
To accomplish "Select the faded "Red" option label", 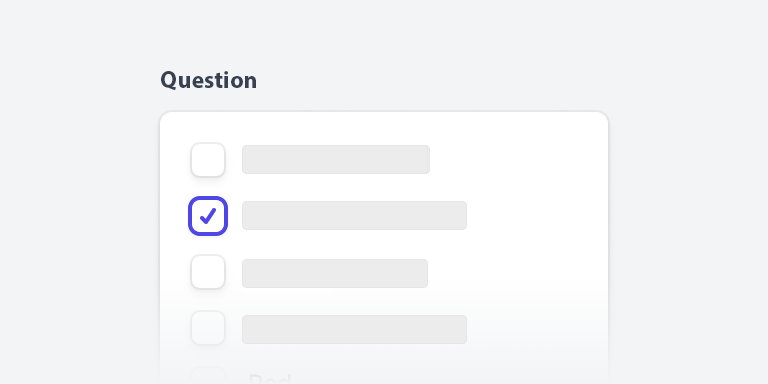I will (x=270, y=379).
